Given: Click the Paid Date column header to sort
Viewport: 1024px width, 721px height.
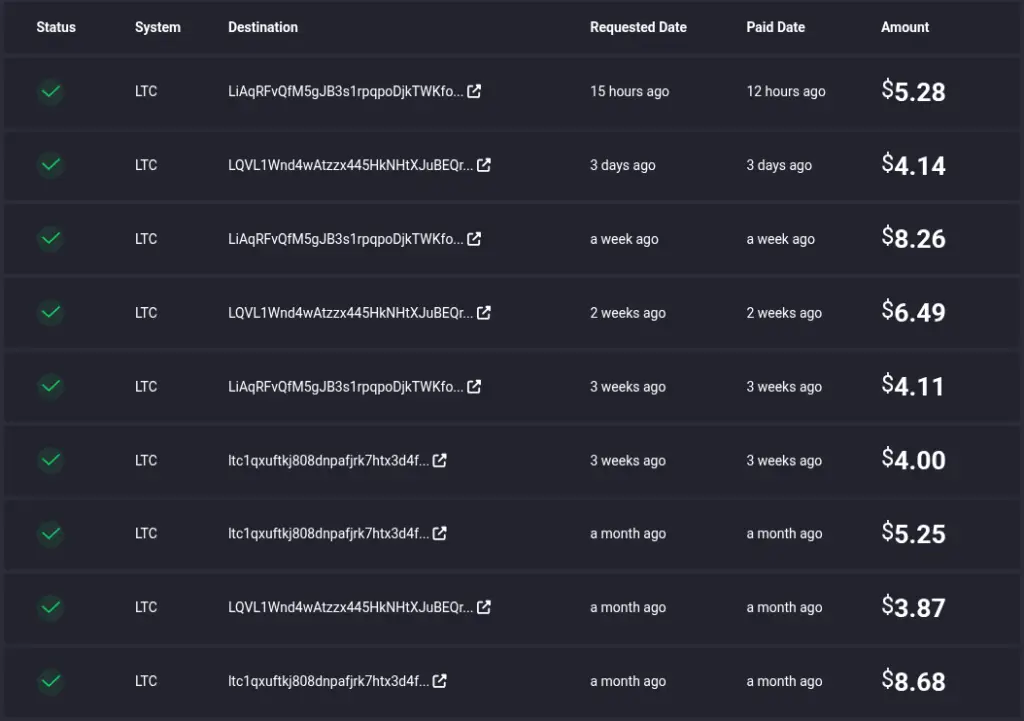Looking at the screenshot, I should coord(775,27).
